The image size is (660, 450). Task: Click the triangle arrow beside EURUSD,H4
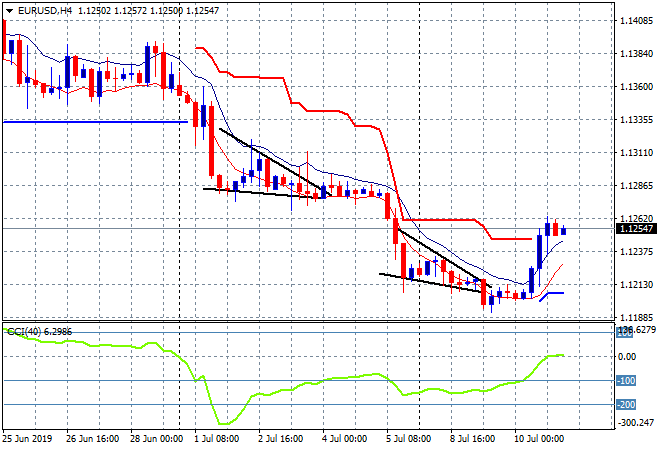(x=9, y=10)
